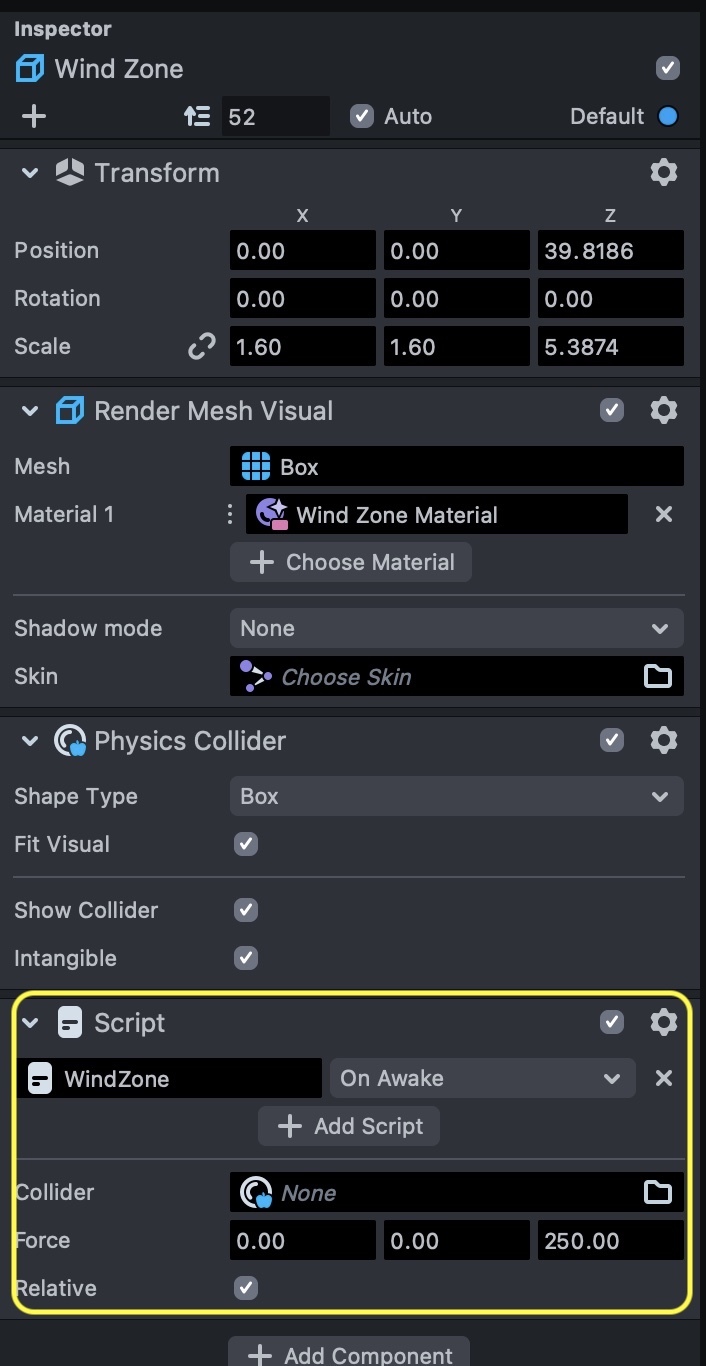Toggle the Intangible checkbox
This screenshot has height=1366, width=706.
point(246,958)
